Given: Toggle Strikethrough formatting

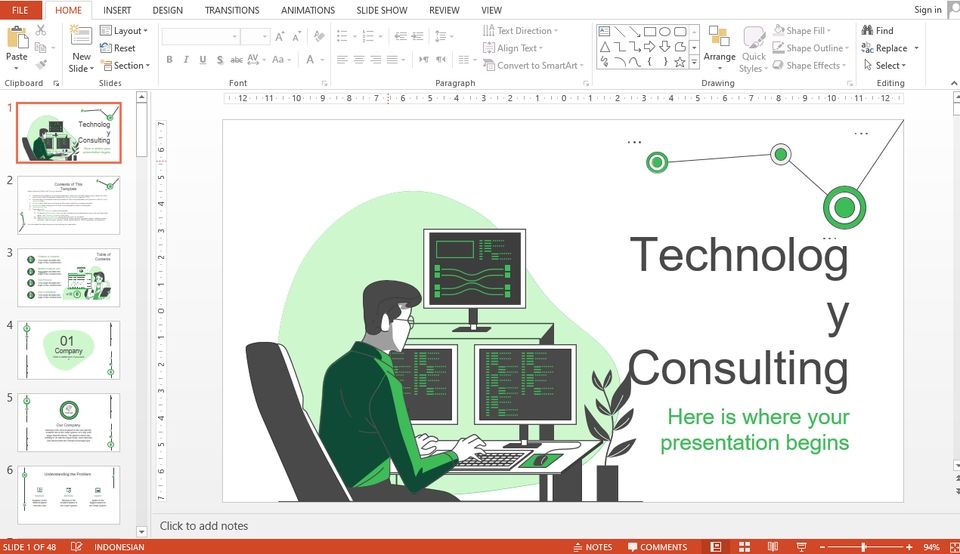Looking at the screenshot, I should pyautogui.click(x=236, y=59).
